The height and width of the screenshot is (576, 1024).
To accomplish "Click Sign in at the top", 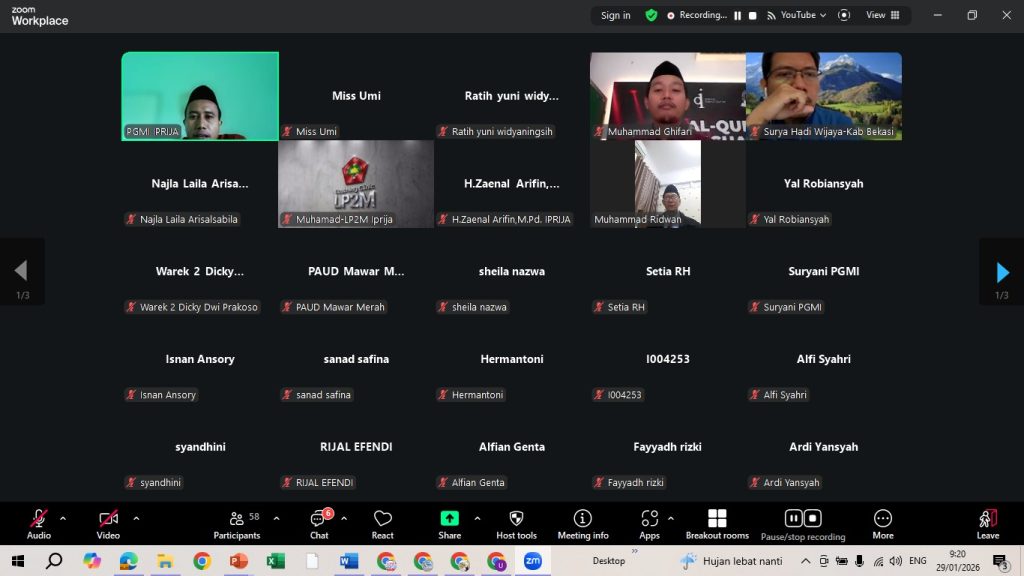I will coord(615,15).
